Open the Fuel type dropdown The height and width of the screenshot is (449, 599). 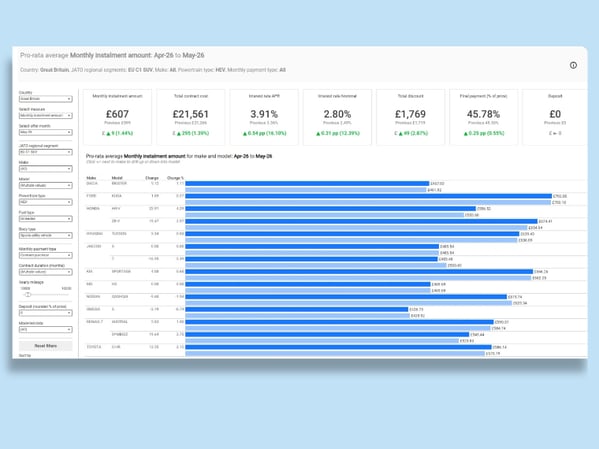pyautogui.click(x=45, y=219)
